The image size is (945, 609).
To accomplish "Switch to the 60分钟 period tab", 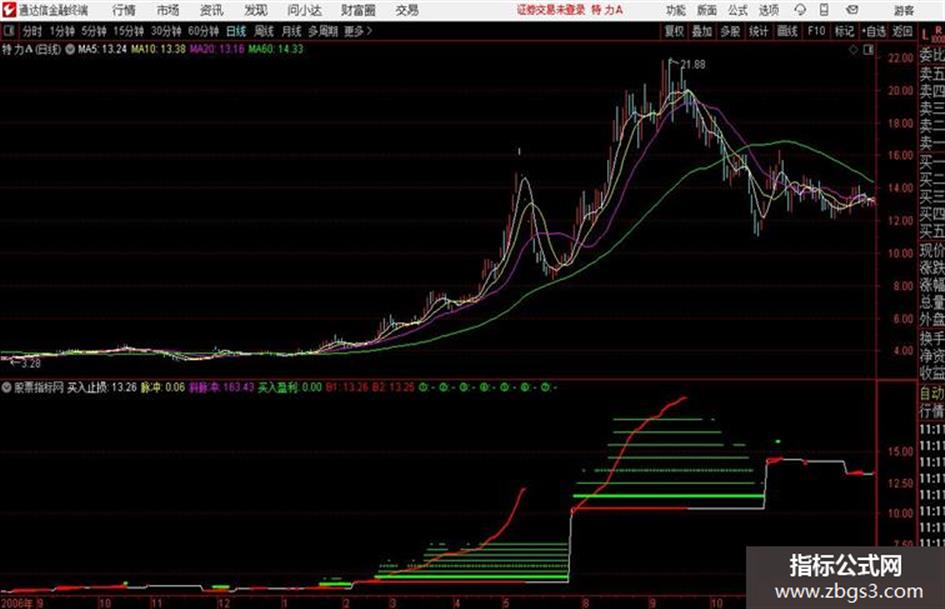I will tap(204, 31).
